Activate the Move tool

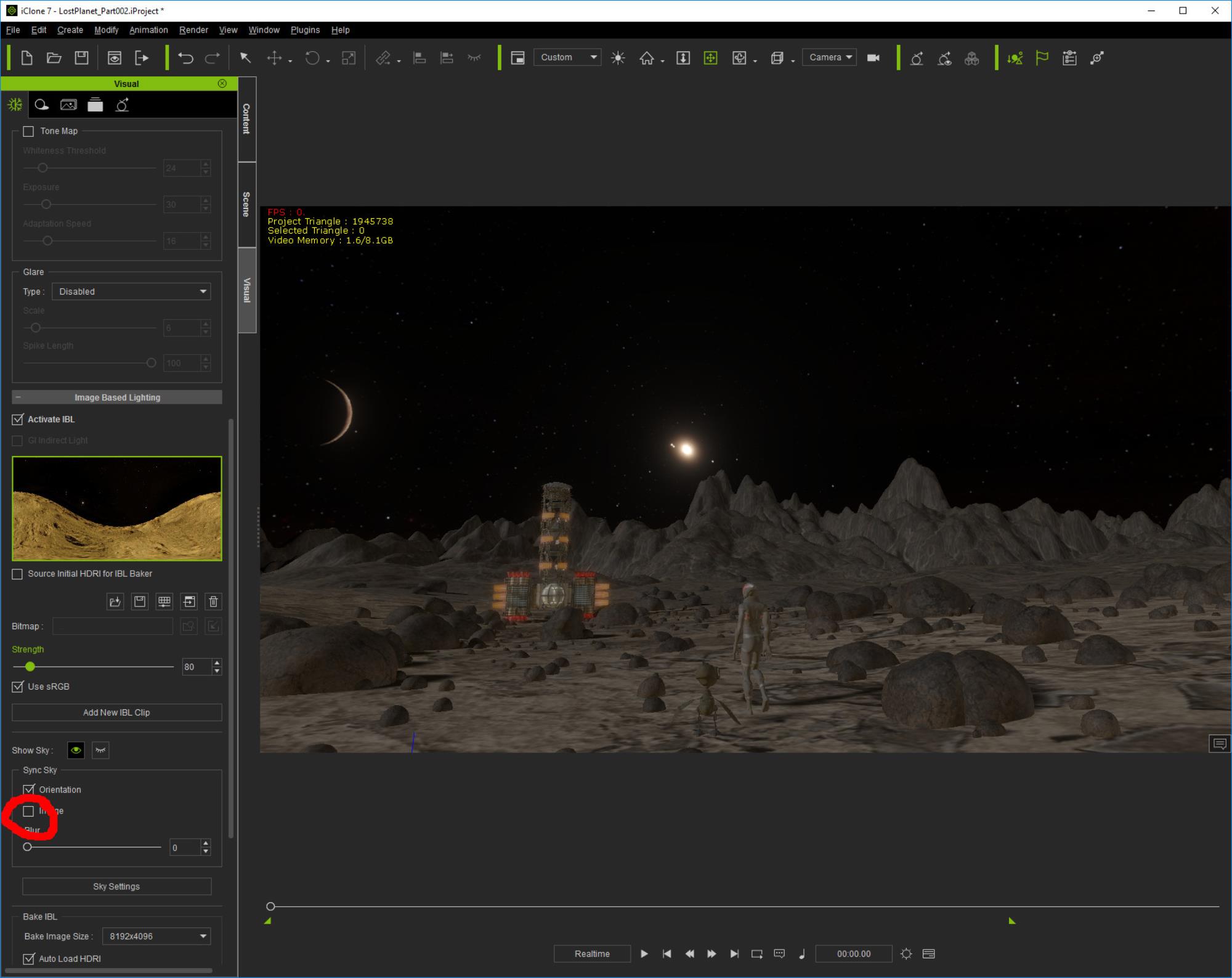[274, 58]
